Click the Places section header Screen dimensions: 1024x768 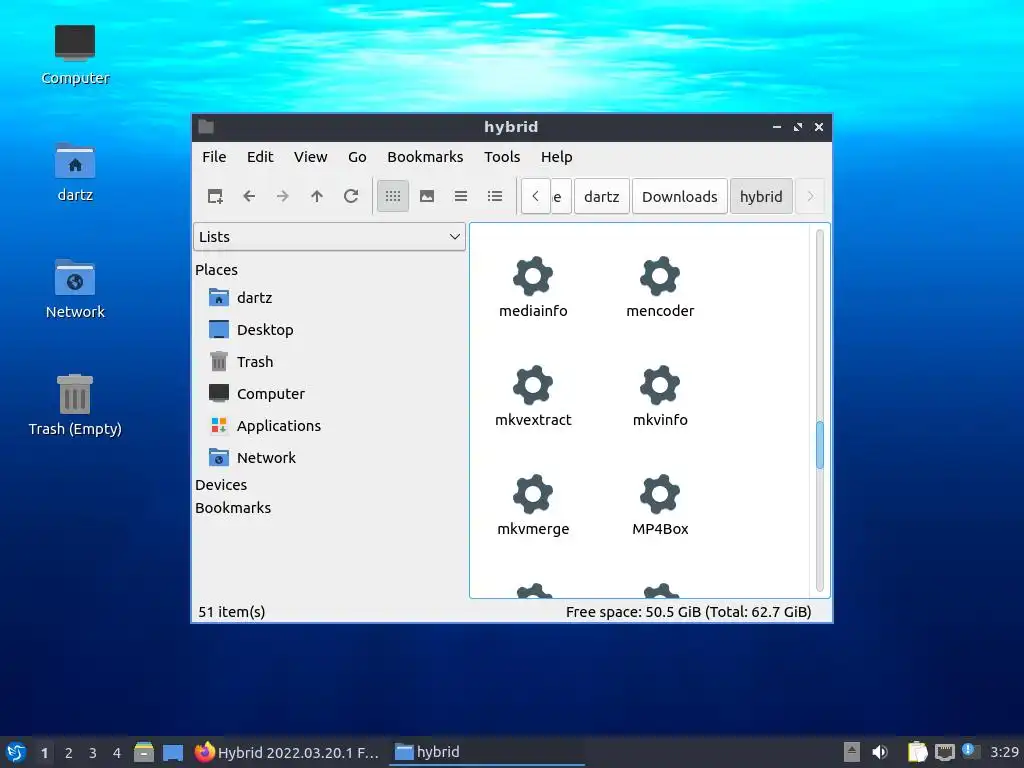click(x=216, y=270)
